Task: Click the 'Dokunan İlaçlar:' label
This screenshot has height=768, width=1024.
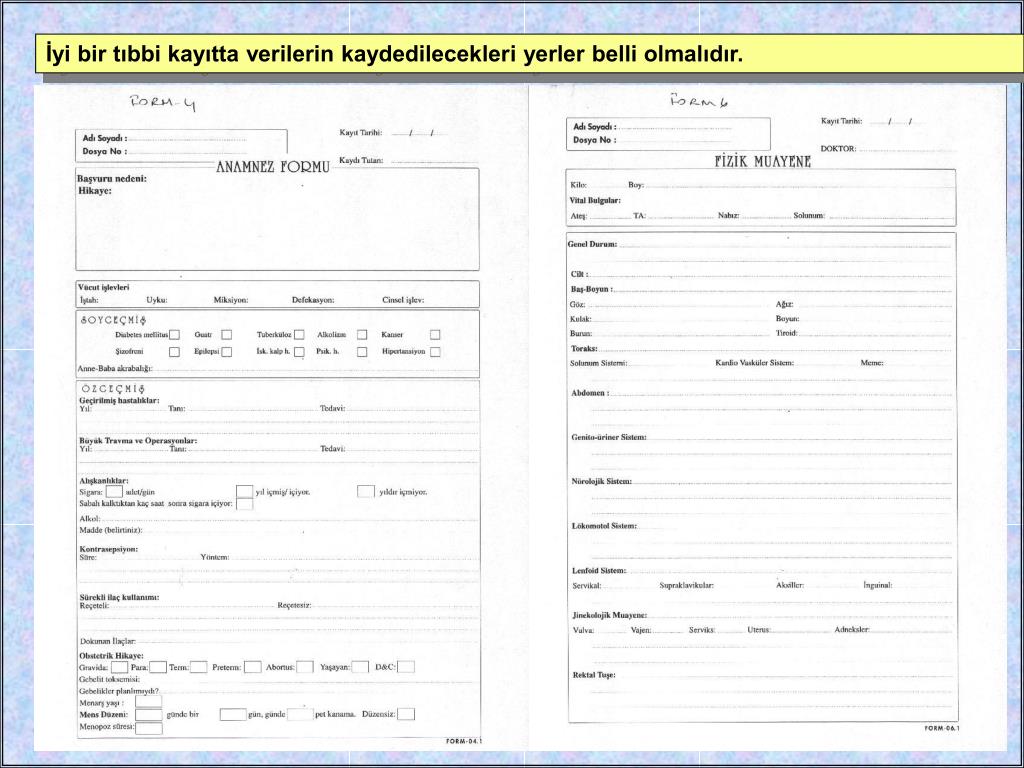Action: pos(108,641)
